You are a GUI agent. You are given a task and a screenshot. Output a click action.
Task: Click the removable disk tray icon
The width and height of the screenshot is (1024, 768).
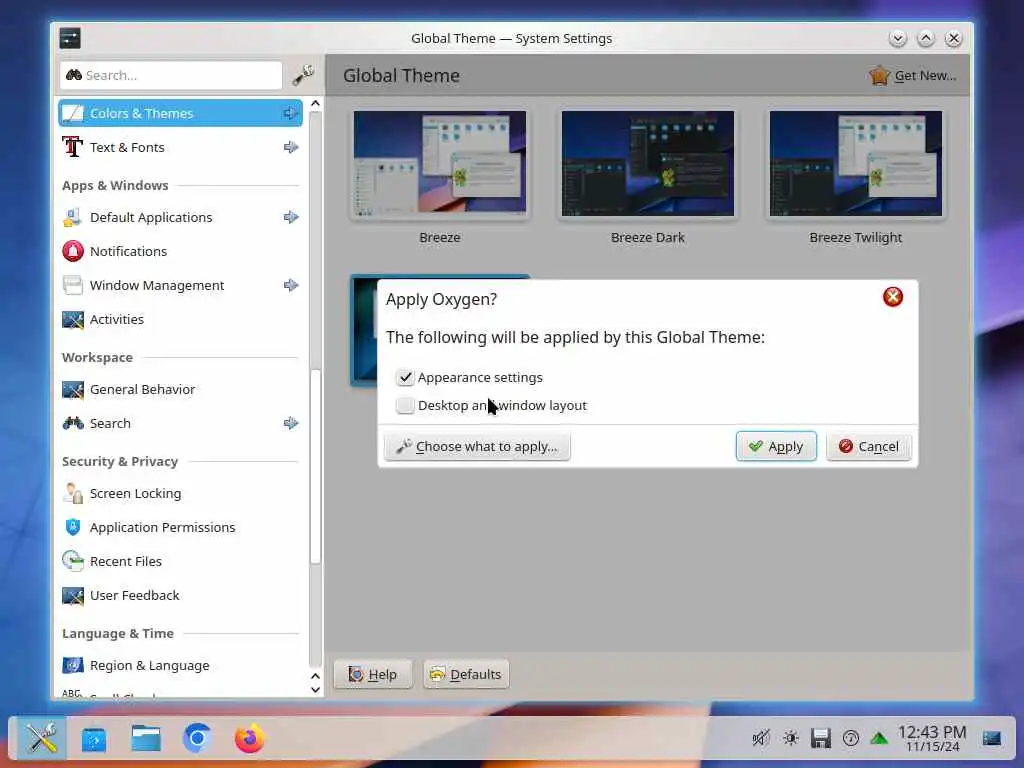(x=821, y=739)
